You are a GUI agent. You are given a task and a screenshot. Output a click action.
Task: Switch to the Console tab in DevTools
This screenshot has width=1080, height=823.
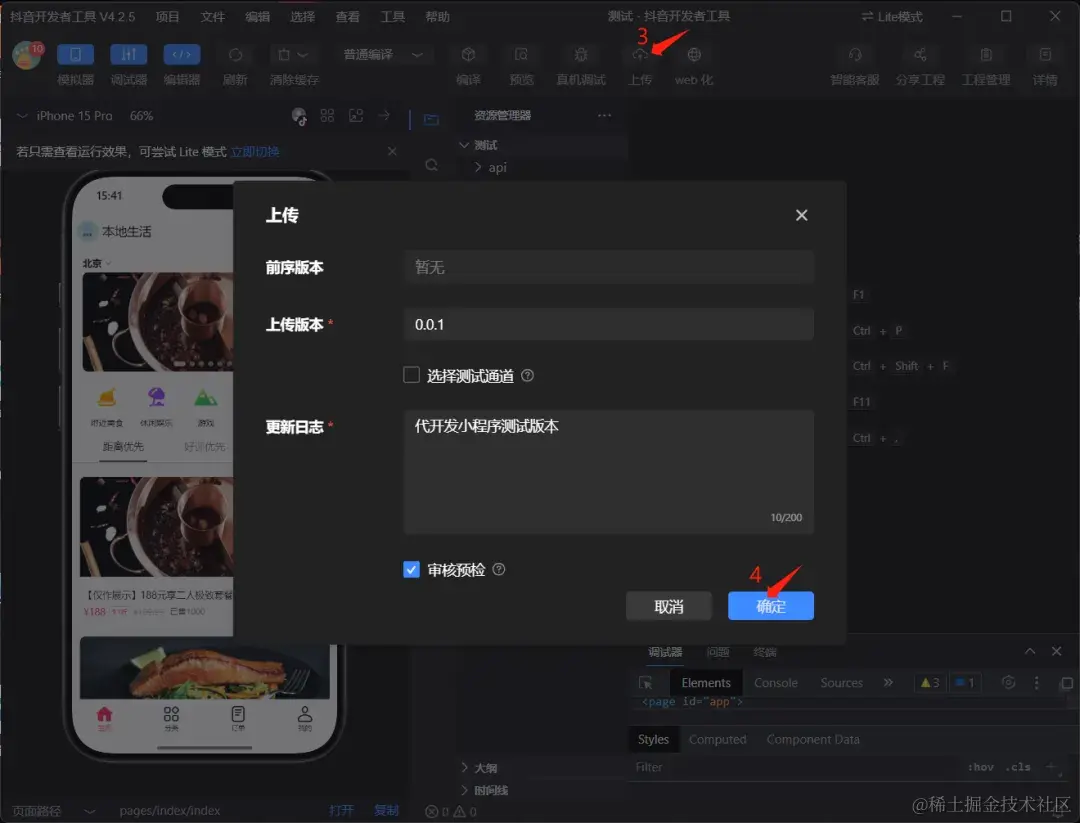coord(775,682)
